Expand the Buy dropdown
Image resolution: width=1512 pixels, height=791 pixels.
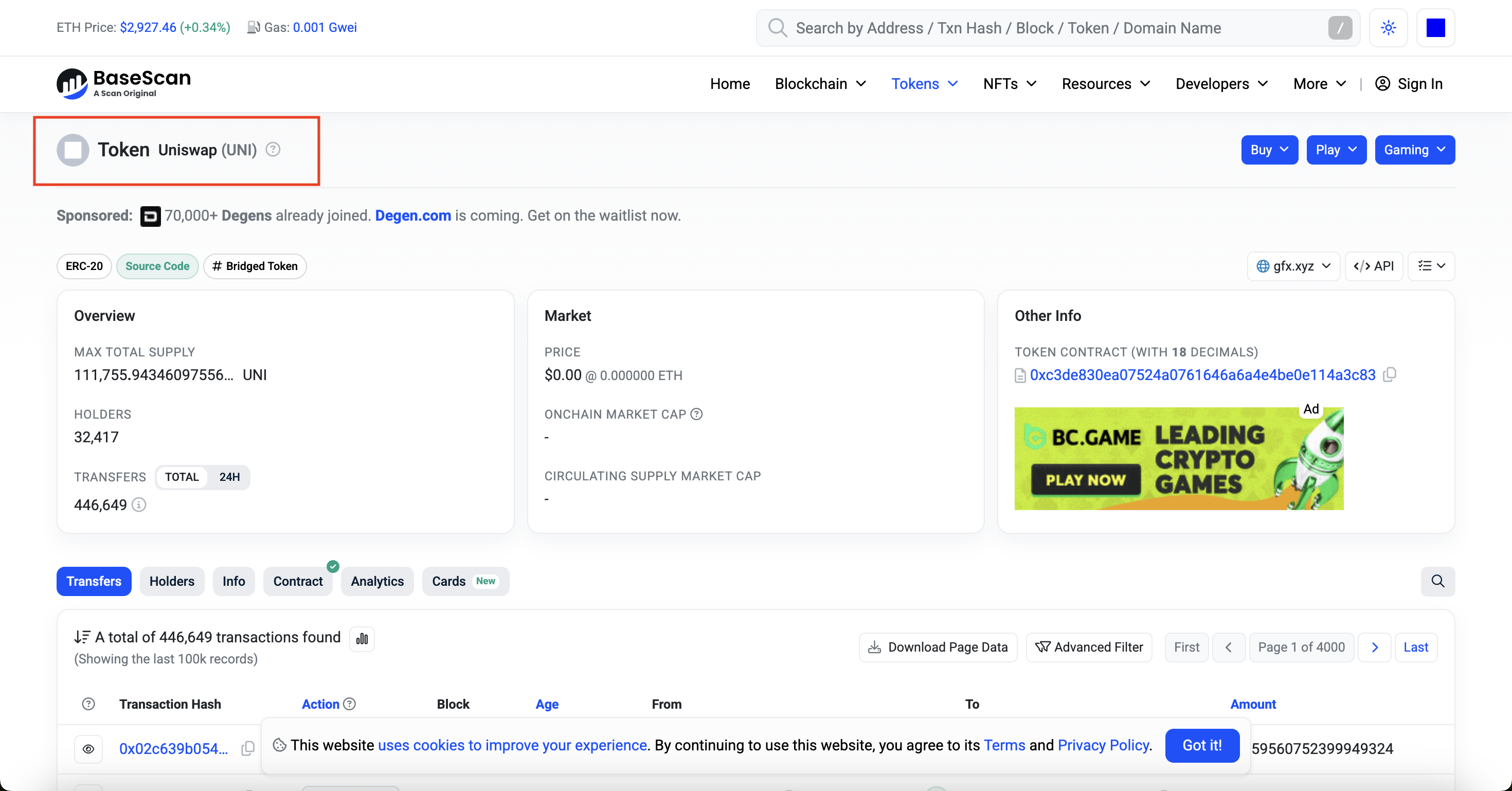[1269, 150]
